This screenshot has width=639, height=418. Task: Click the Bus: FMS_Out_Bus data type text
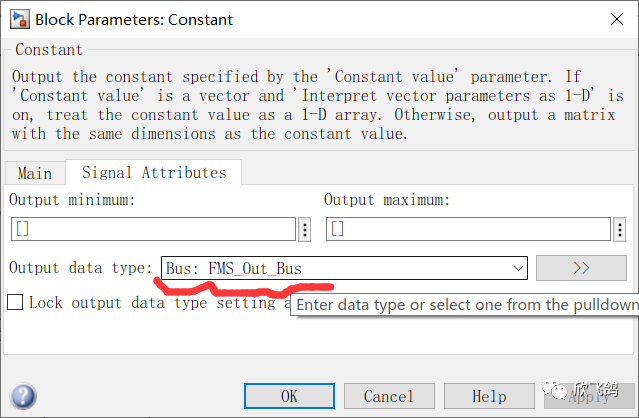[x=234, y=268]
